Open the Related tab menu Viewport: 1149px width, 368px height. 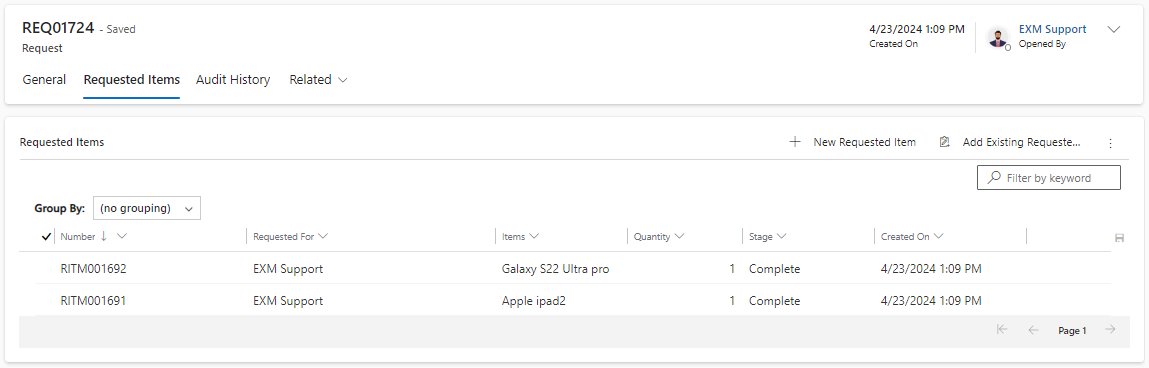click(x=318, y=80)
